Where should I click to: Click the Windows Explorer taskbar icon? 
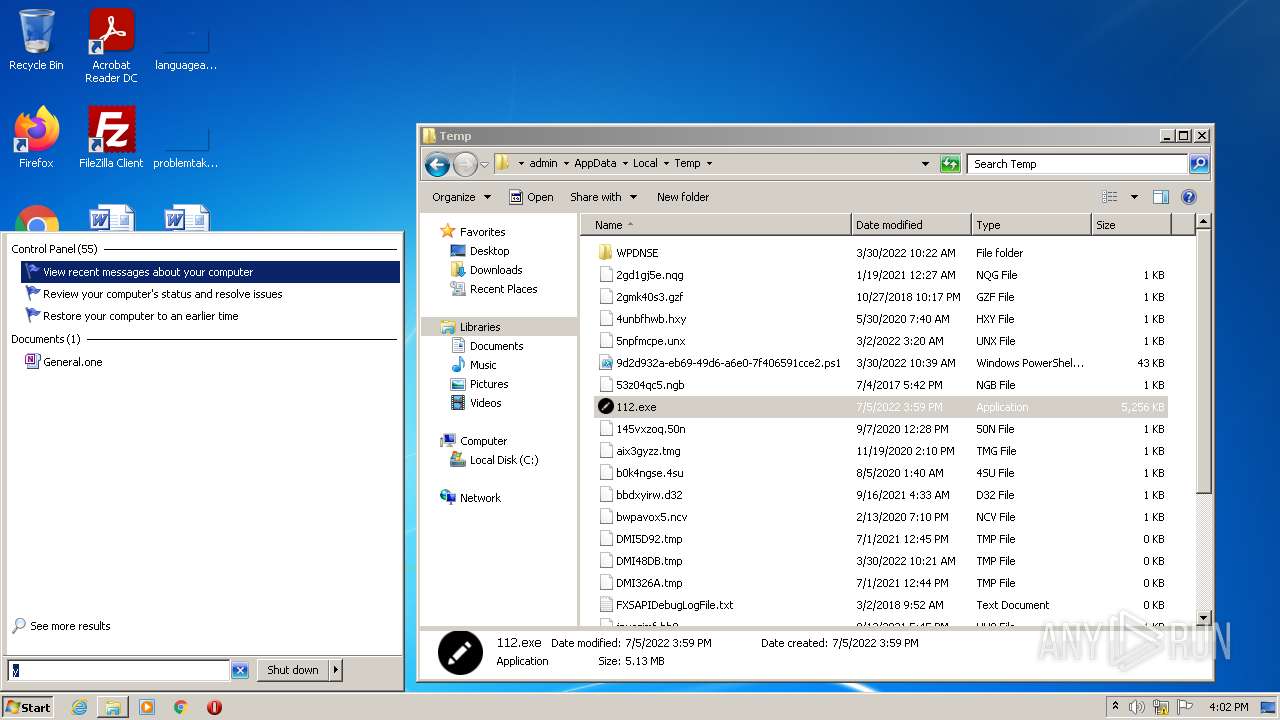click(x=113, y=707)
